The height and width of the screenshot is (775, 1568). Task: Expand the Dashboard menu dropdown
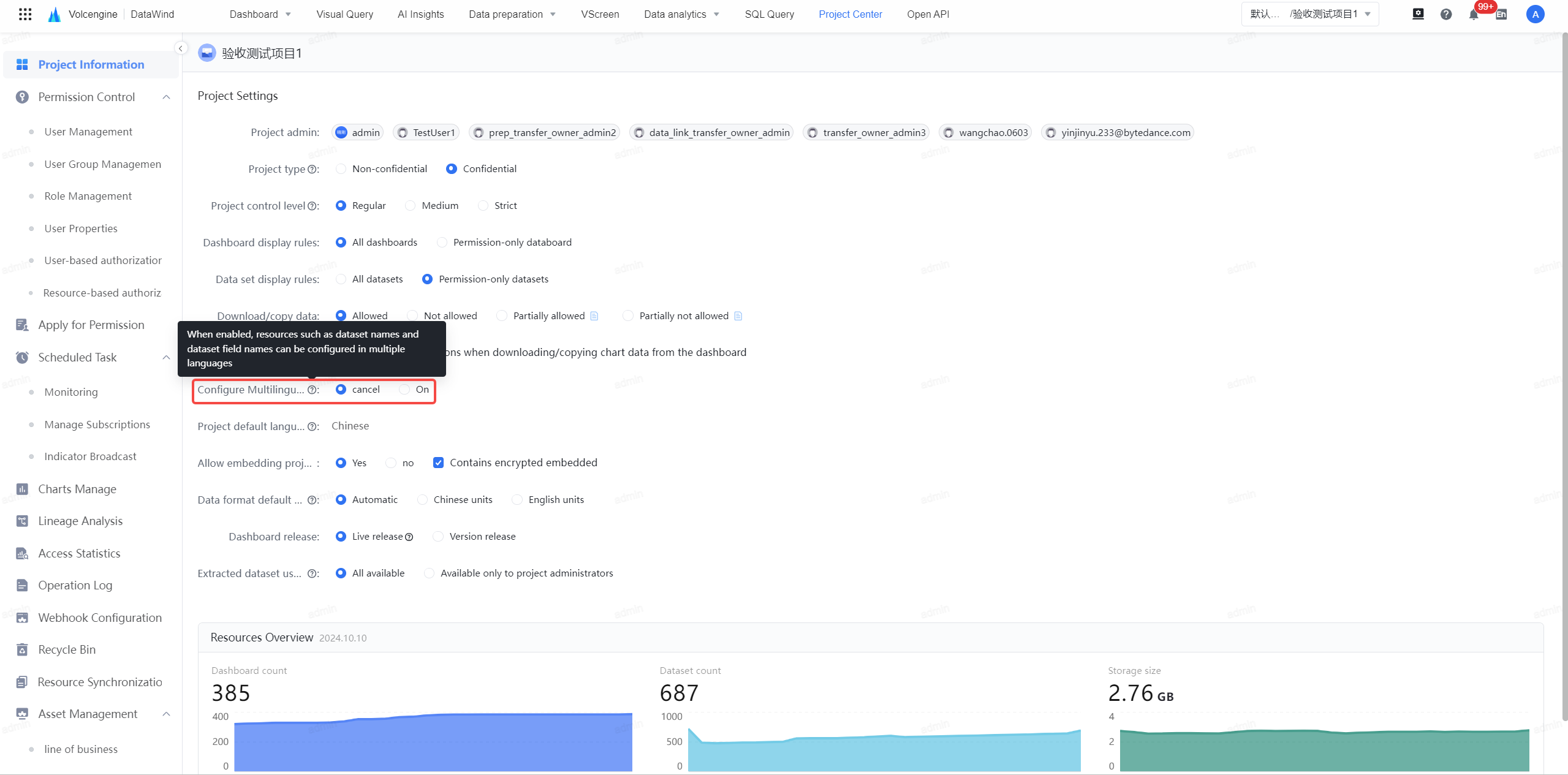click(288, 14)
